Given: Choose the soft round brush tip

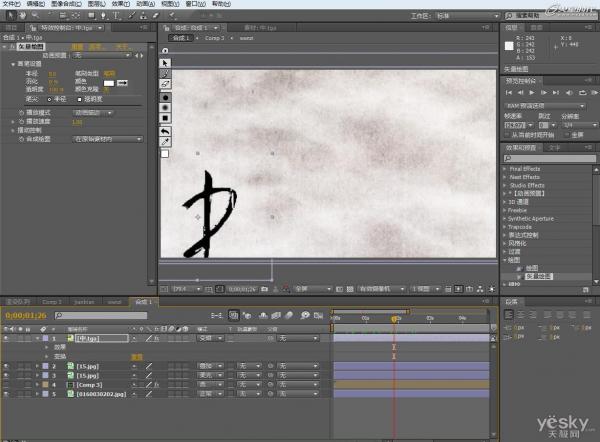Looking at the screenshot, I should pos(165,108).
